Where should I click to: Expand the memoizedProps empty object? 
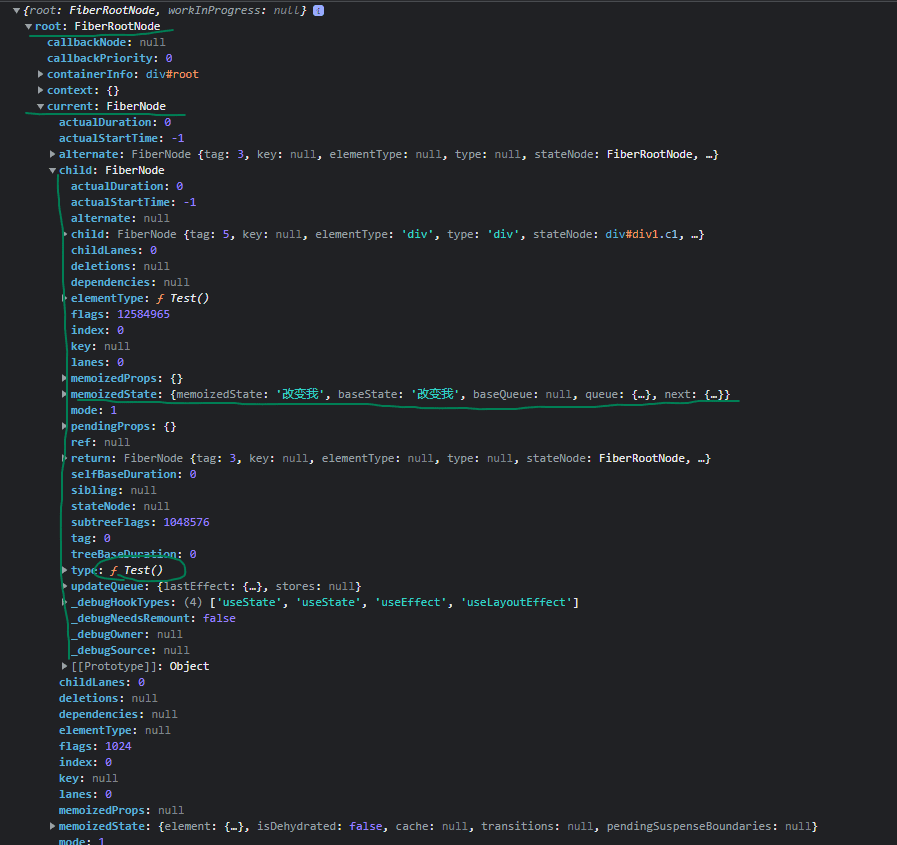pyautogui.click(x=63, y=377)
